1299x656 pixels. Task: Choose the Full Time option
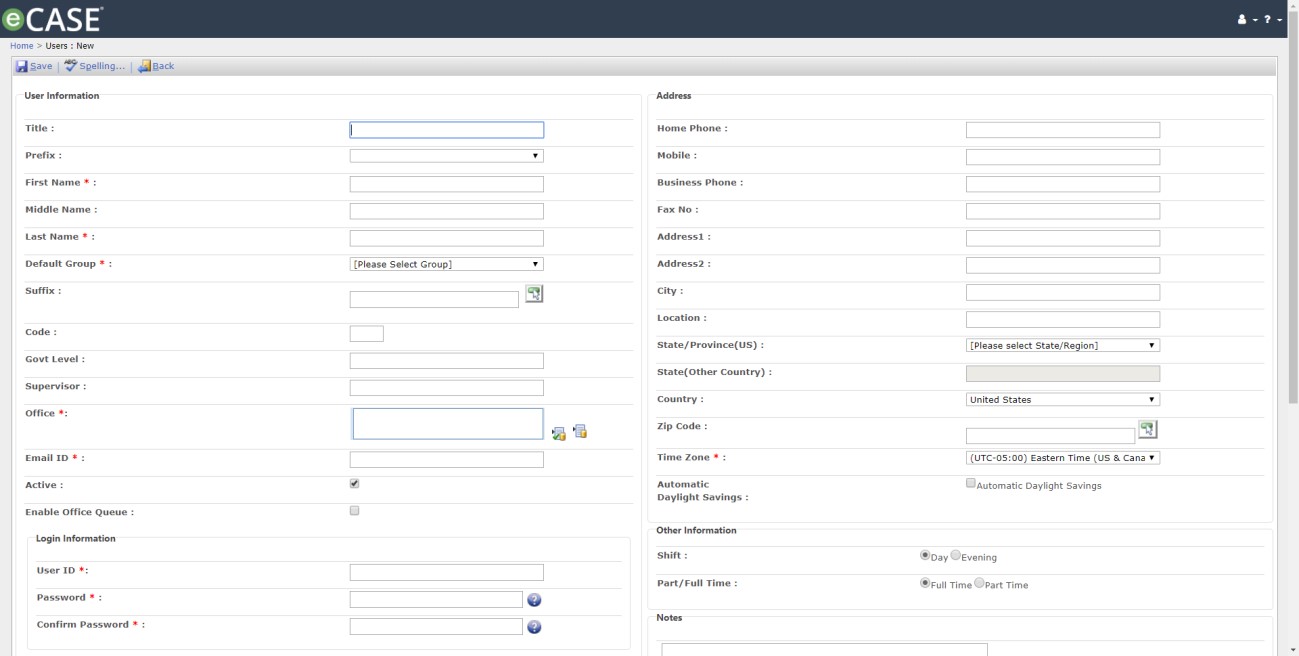point(925,583)
